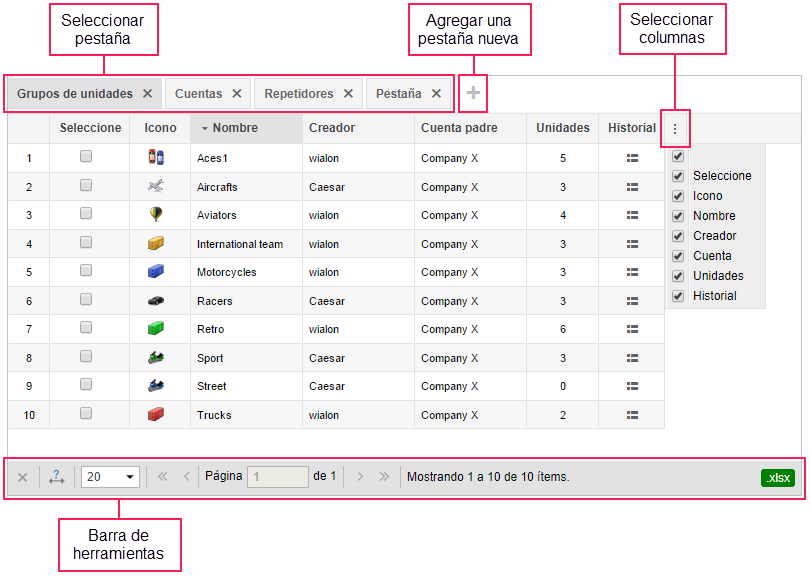Toggle Icono column visibility checkbox
The height and width of the screenshot is (578, 810).
678,196
